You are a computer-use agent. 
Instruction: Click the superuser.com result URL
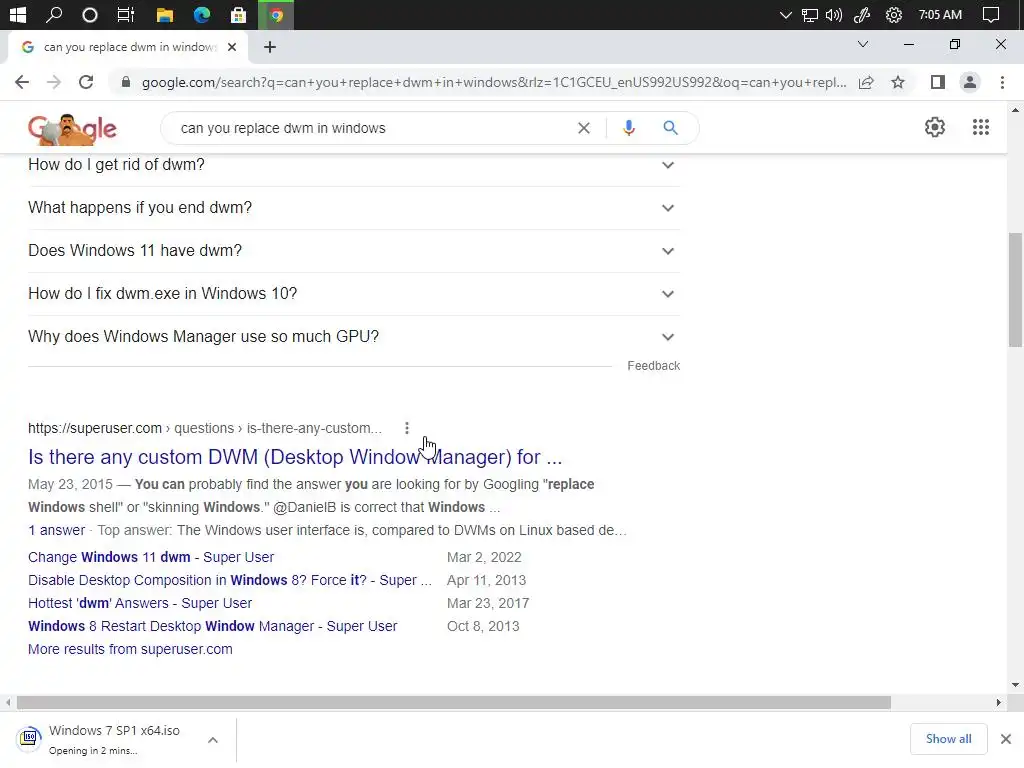205,428
